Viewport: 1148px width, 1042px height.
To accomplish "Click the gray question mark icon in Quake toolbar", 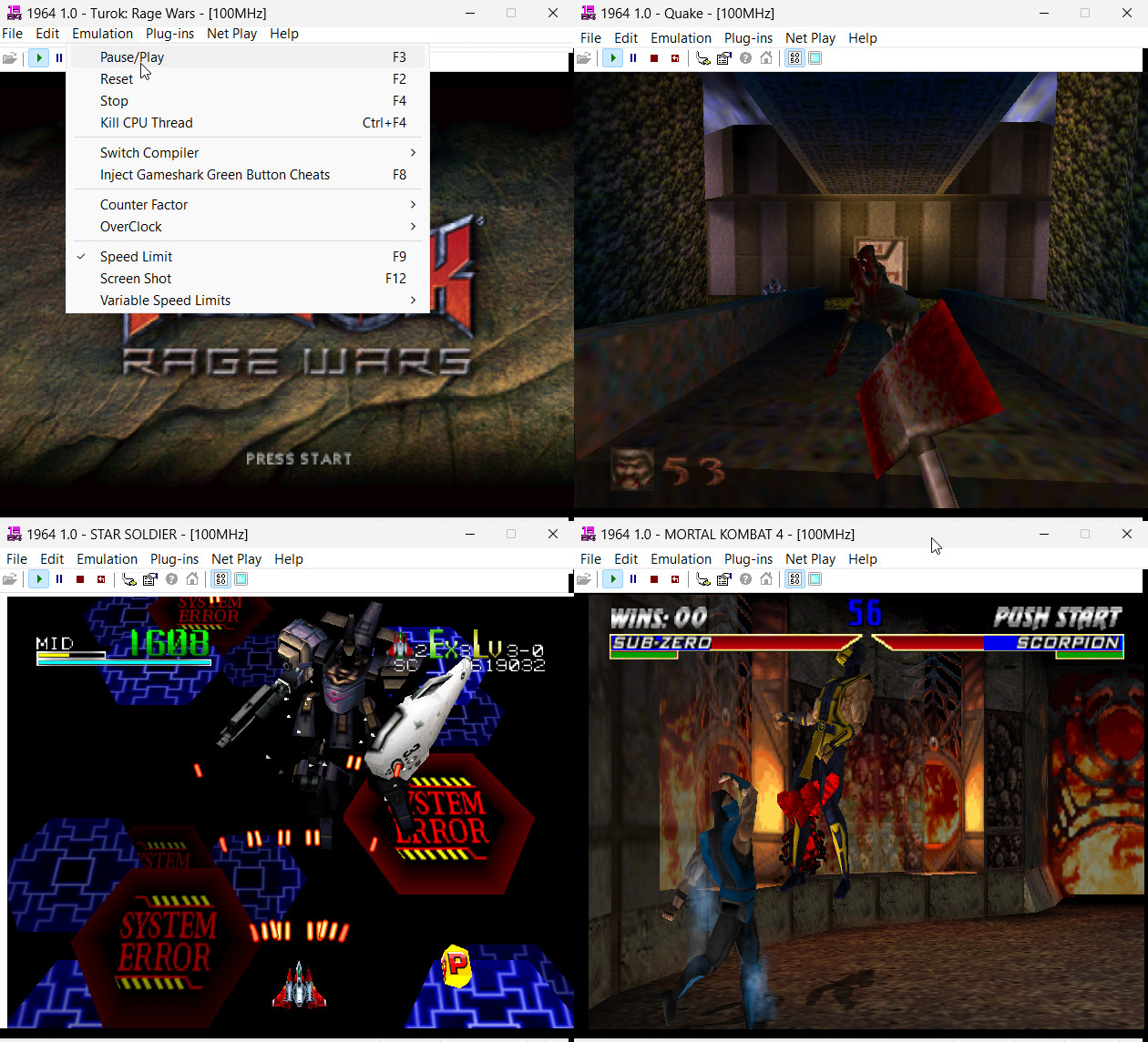I will click(x=745, y=58).
